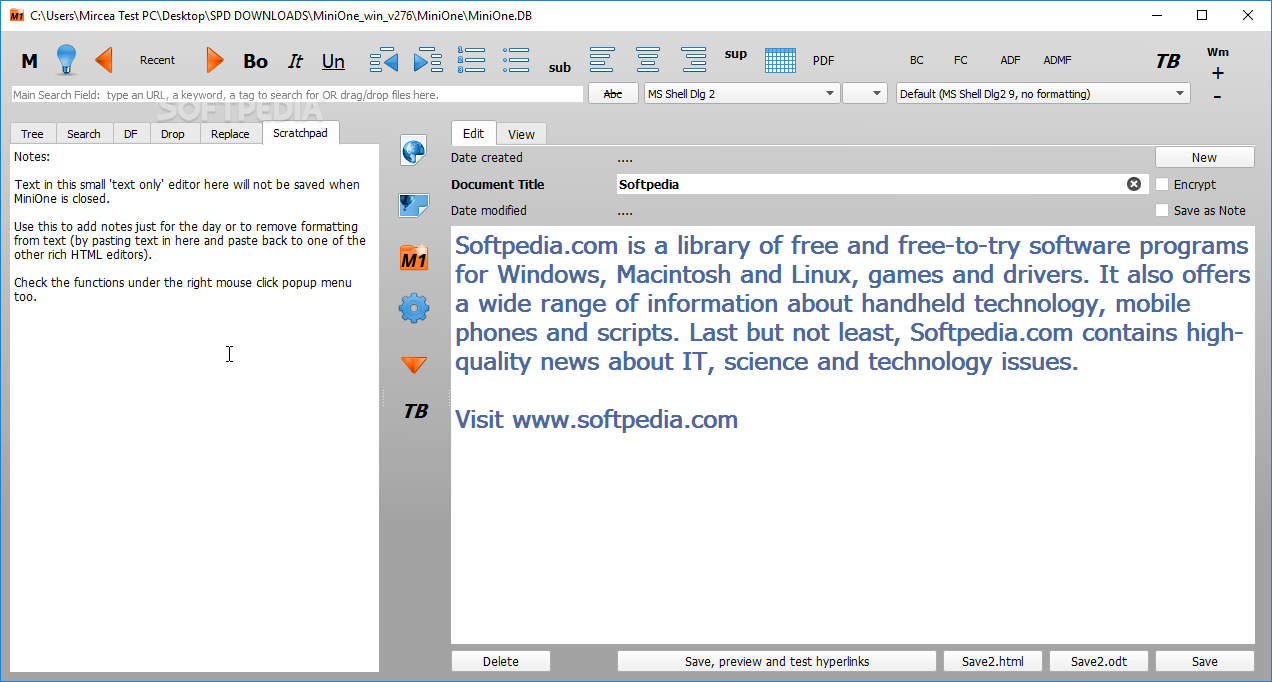The width and height of the screenshot is (1272, 682).
Task: Click the Date created label
Action: [487, 157]
